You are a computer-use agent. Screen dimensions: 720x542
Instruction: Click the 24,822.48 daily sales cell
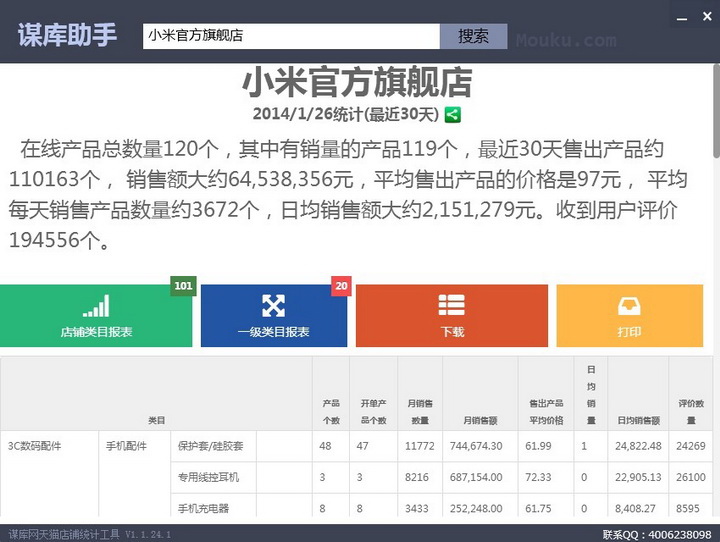pyautogui.click(x=638, y=446)
